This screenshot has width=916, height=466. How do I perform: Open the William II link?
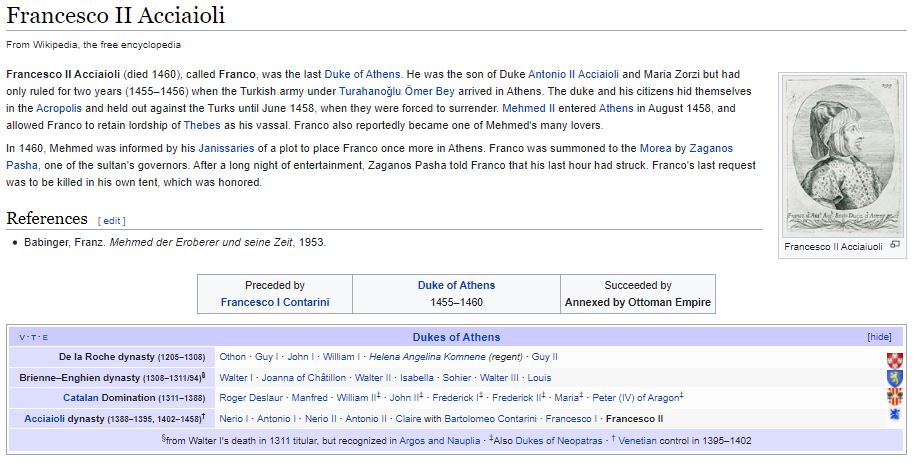click(356, 398)
